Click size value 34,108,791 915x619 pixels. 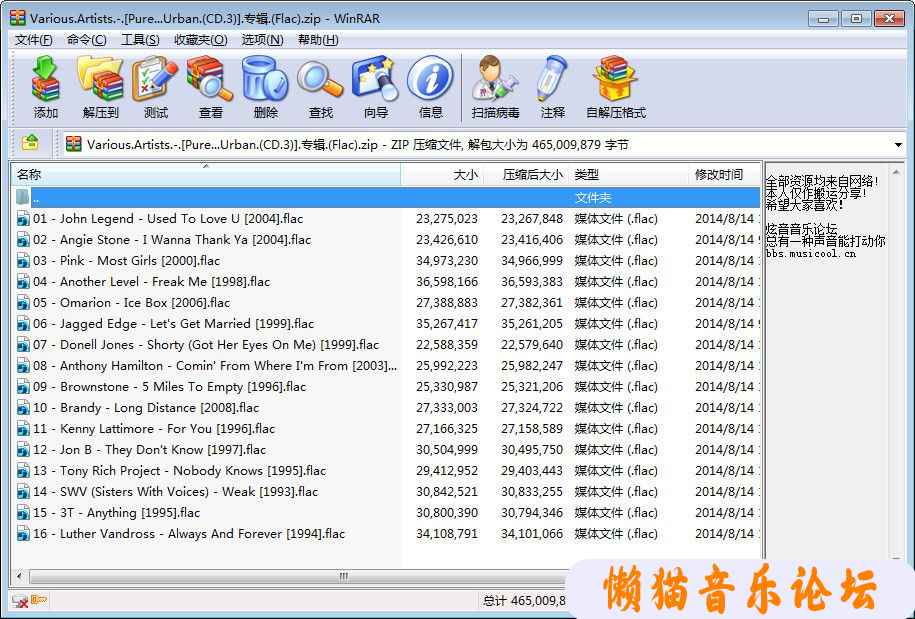point(446,534)
